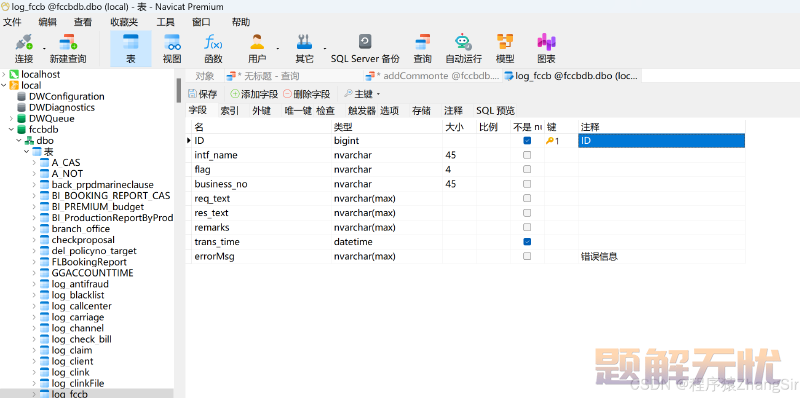The width and height of the screenshot is (800, 398).
Task: Click the log_claim table icon
Action: click(x=45, y=350)
